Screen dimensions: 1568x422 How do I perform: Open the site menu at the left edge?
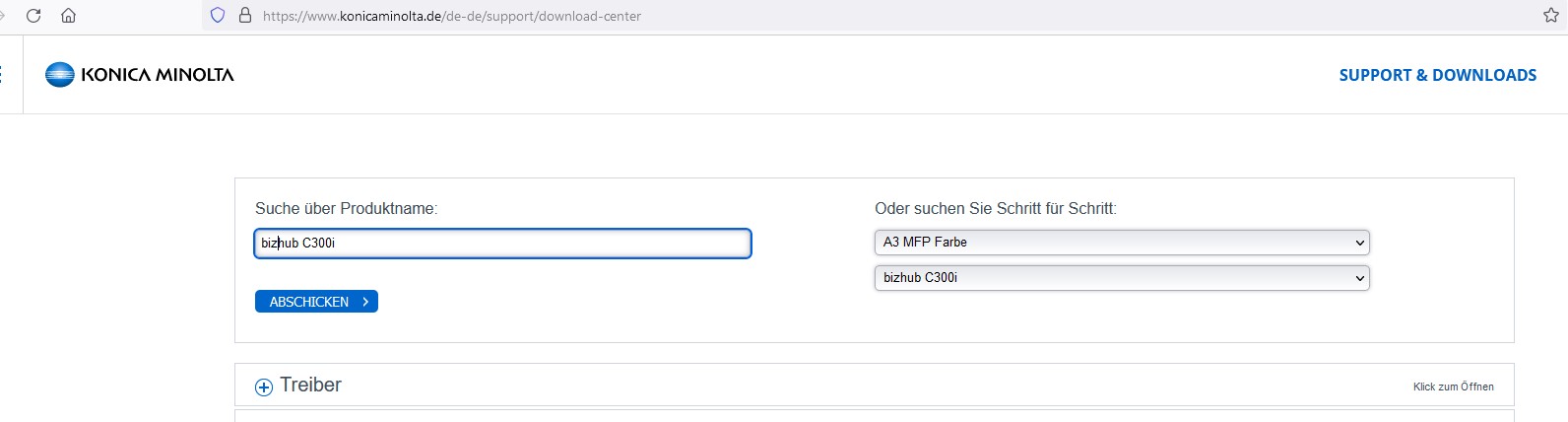[x=2, y=75]
